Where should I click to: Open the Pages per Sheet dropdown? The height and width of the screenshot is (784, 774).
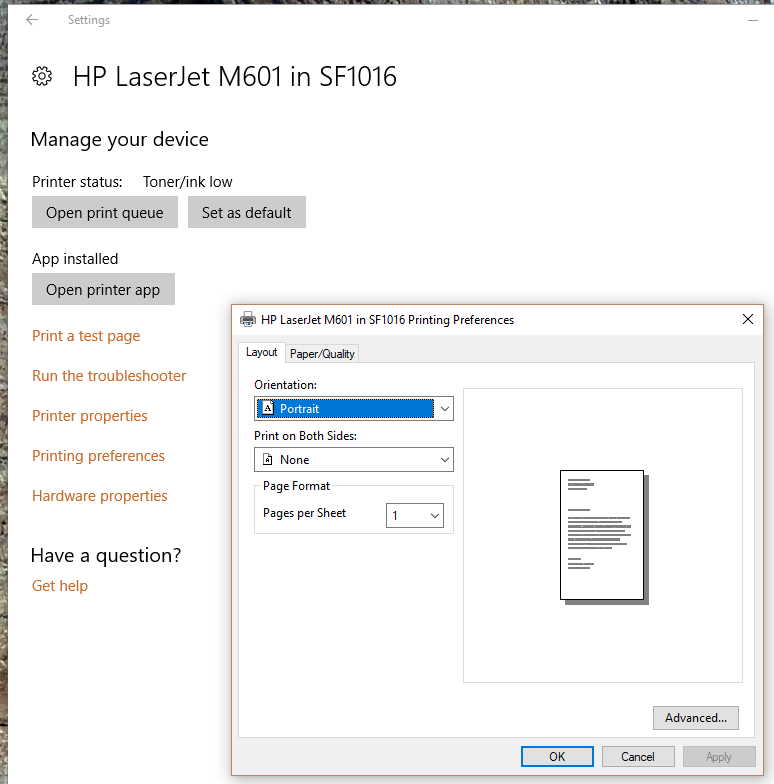coord(414,515)
